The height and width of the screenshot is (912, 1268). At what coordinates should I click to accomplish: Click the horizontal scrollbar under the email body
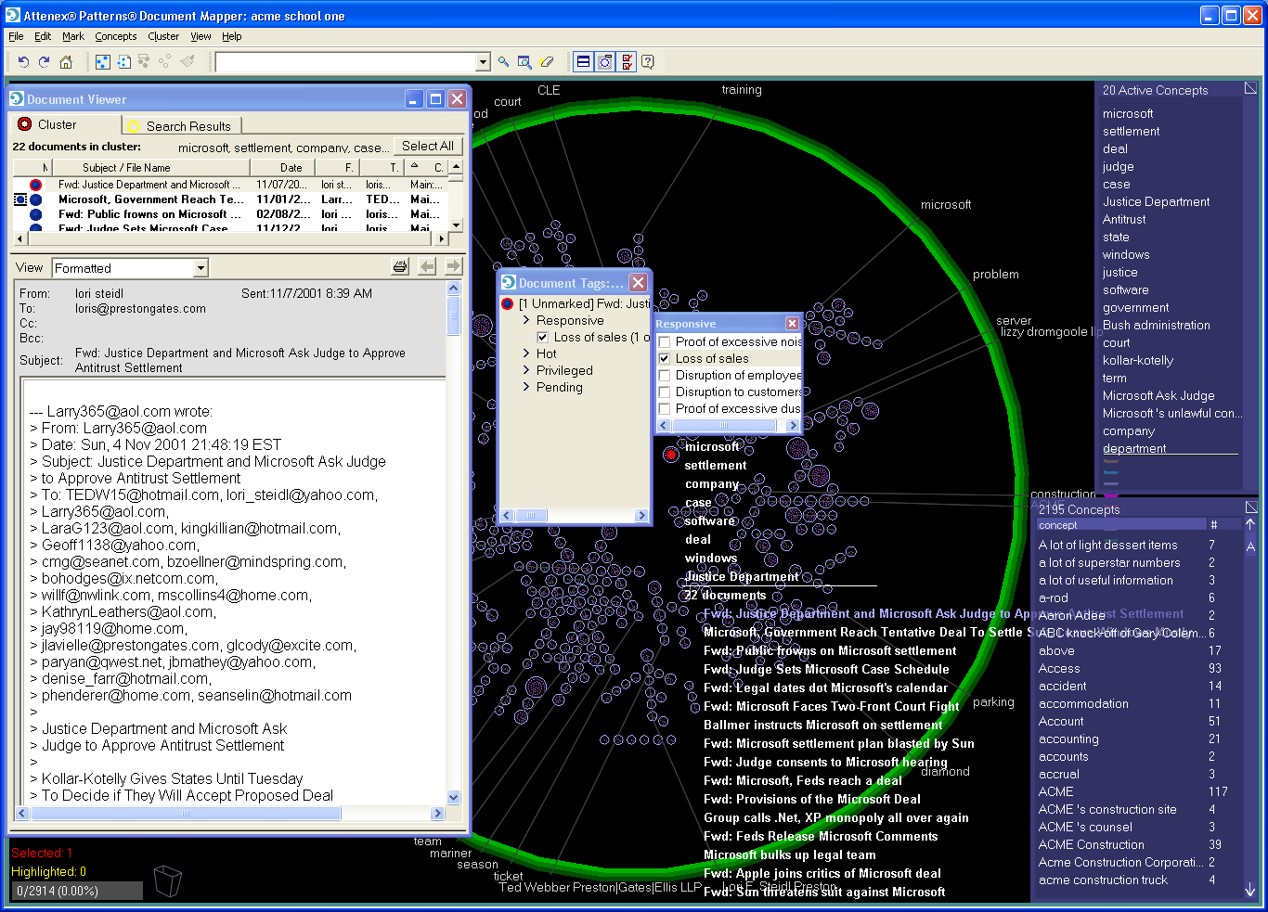point(185,814)
